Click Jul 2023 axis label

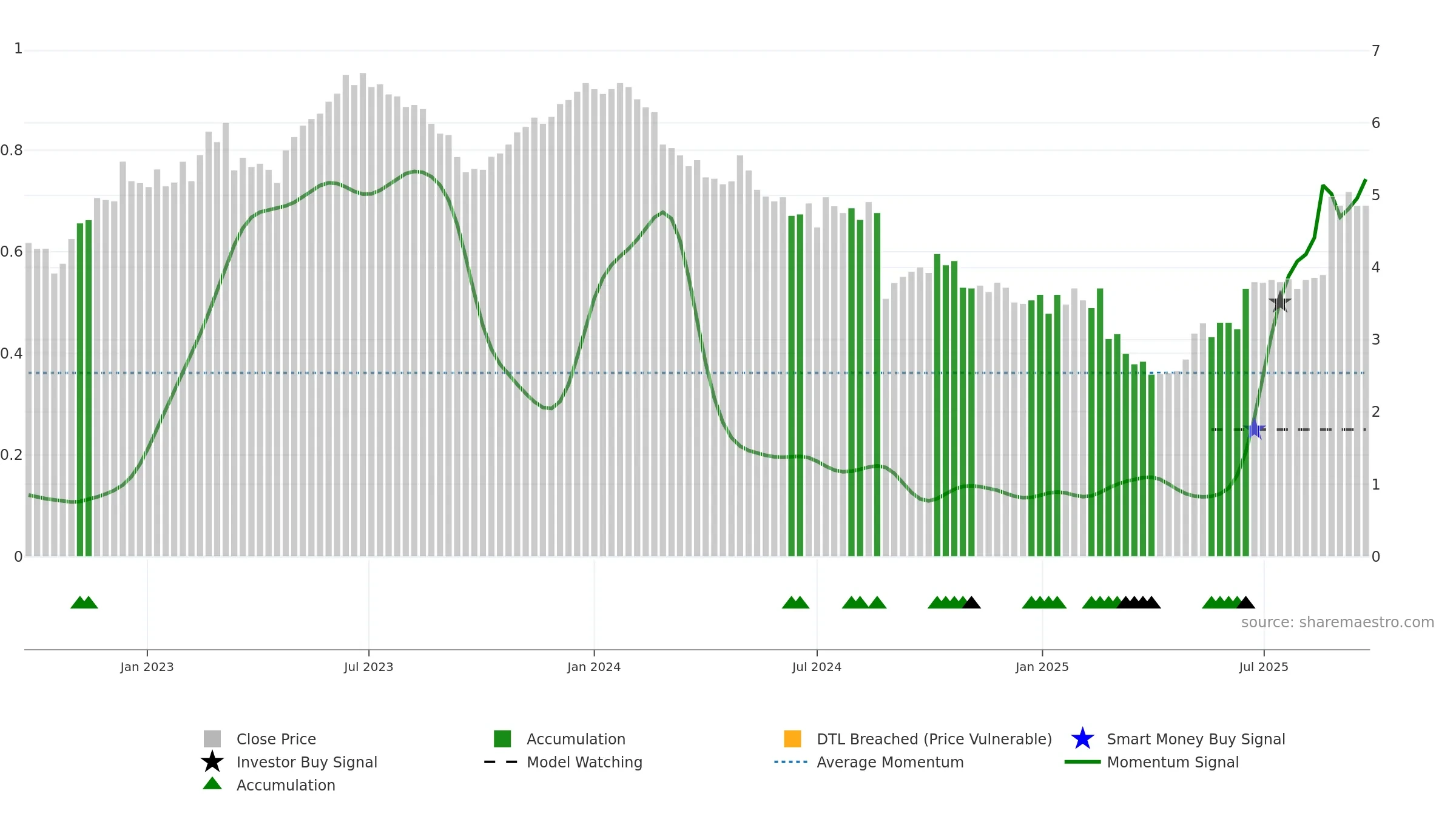click(369, 667)
